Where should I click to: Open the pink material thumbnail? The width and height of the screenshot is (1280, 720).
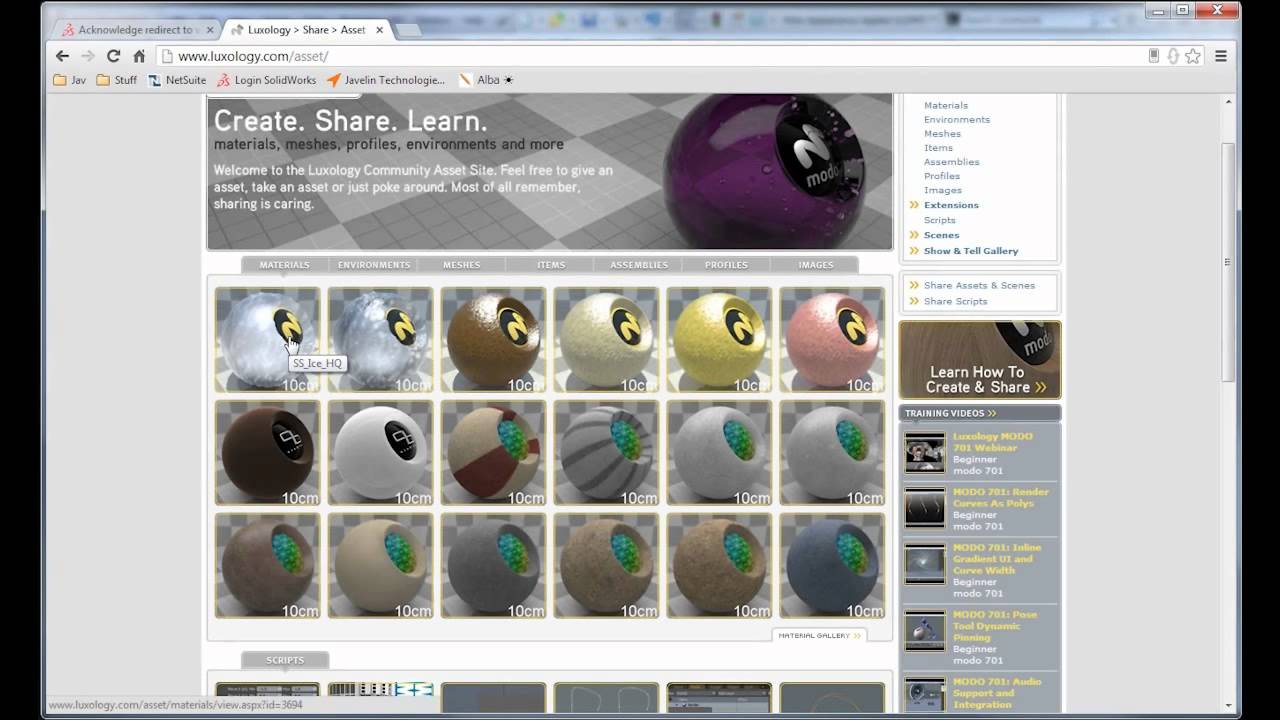(832, 339)
